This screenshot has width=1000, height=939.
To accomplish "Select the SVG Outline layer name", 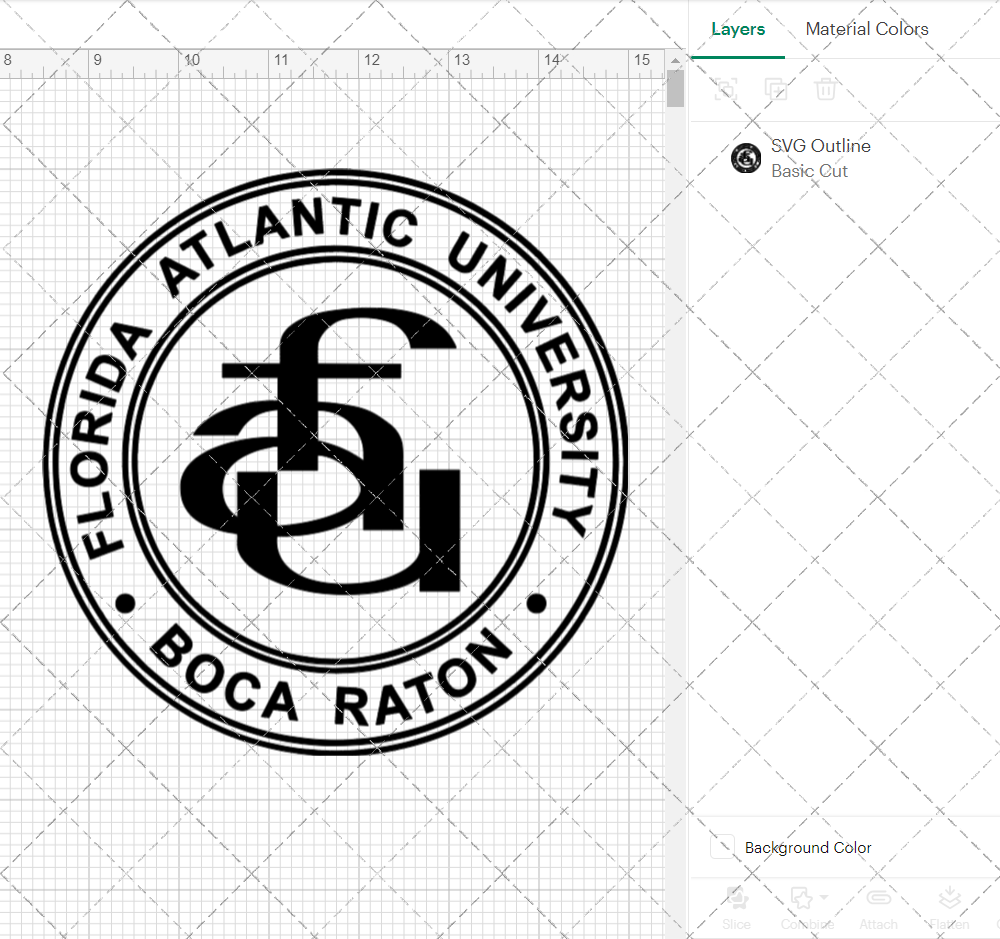I will pos(821,146).
